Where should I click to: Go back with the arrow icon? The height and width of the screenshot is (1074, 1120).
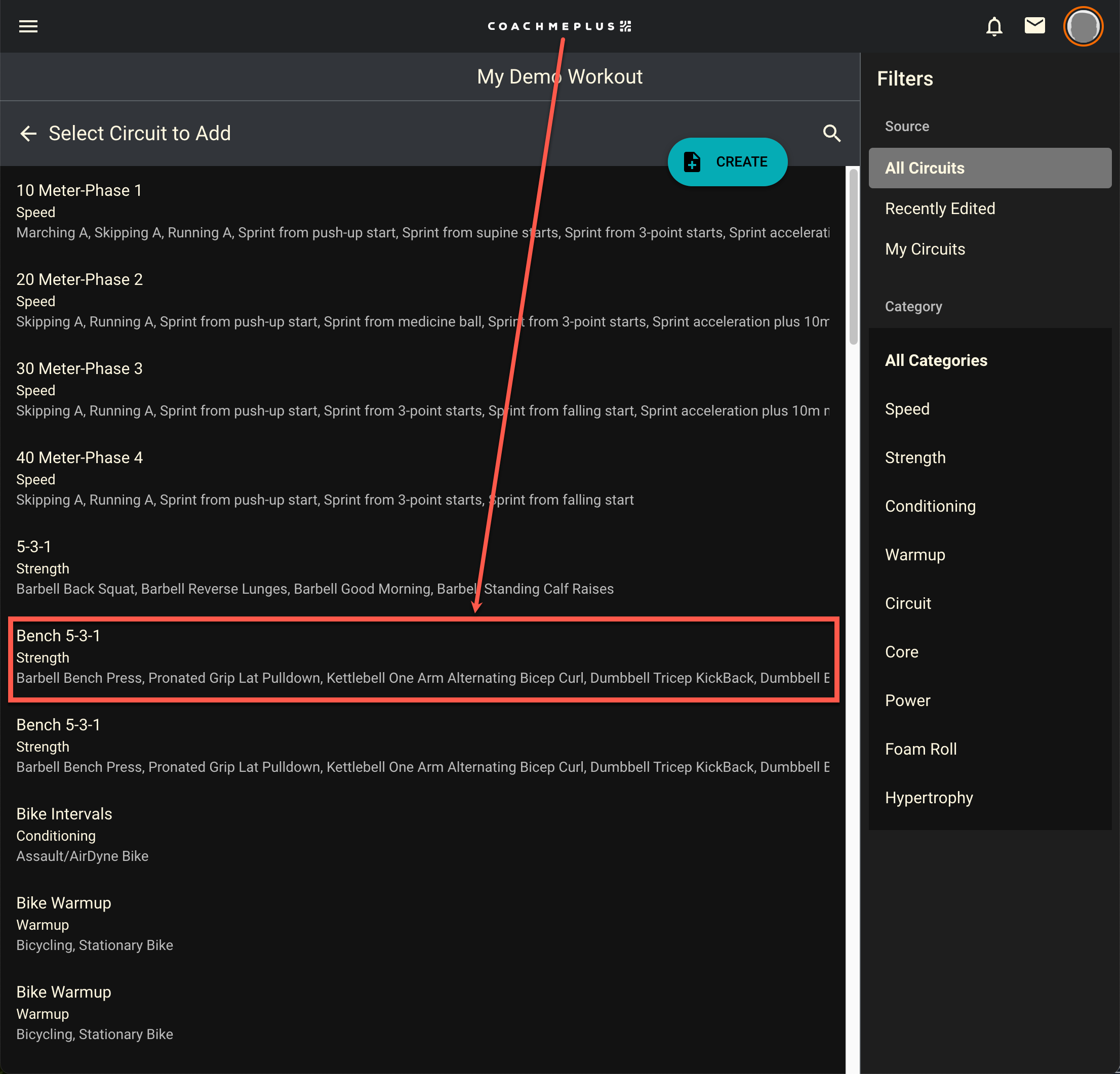tap(28, 134)
